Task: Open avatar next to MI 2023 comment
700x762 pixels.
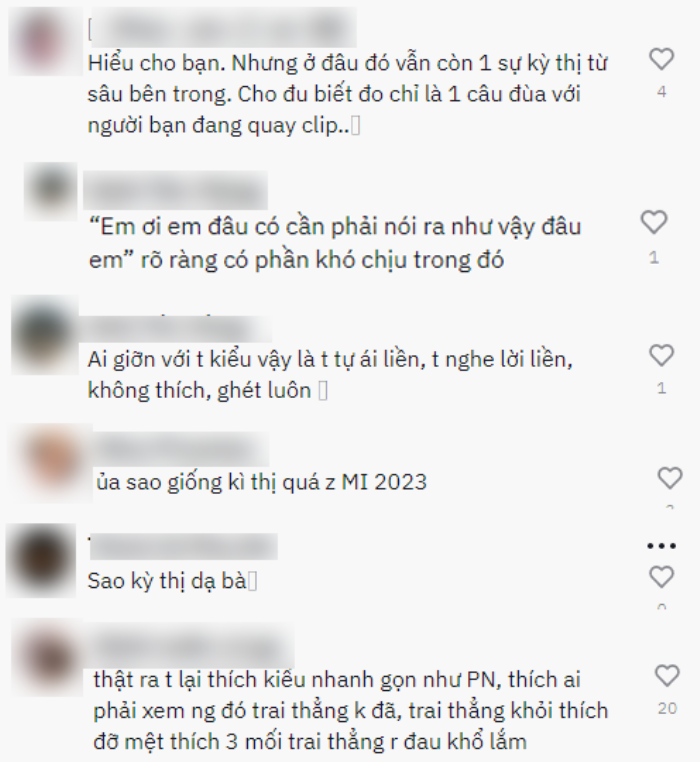Action: click(x=52, y=462)
